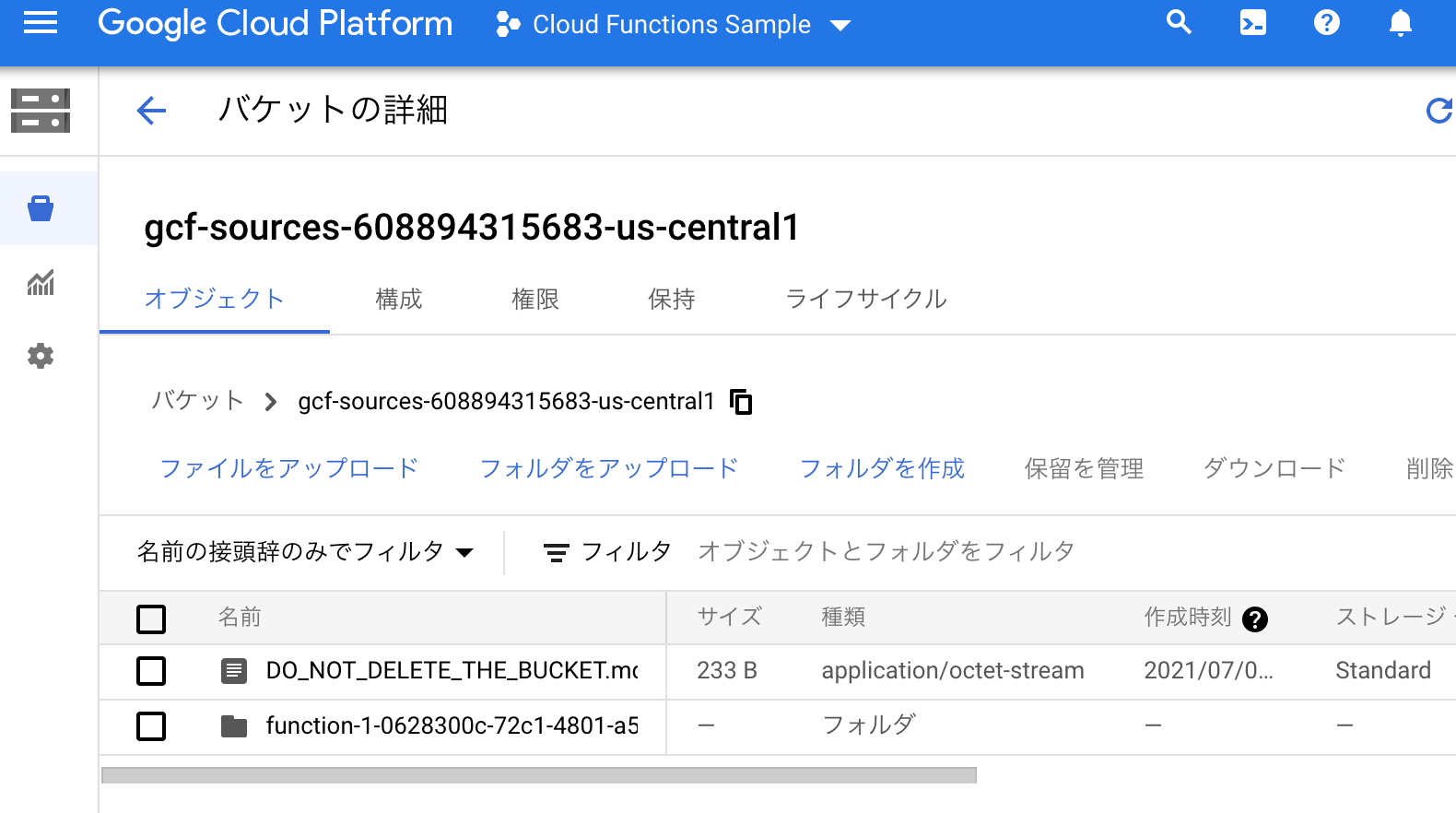This screenshot has height=813, width=1456.
Task: Click the breadcrumb bucket name gcf-sources
Action: coord(506,401)
